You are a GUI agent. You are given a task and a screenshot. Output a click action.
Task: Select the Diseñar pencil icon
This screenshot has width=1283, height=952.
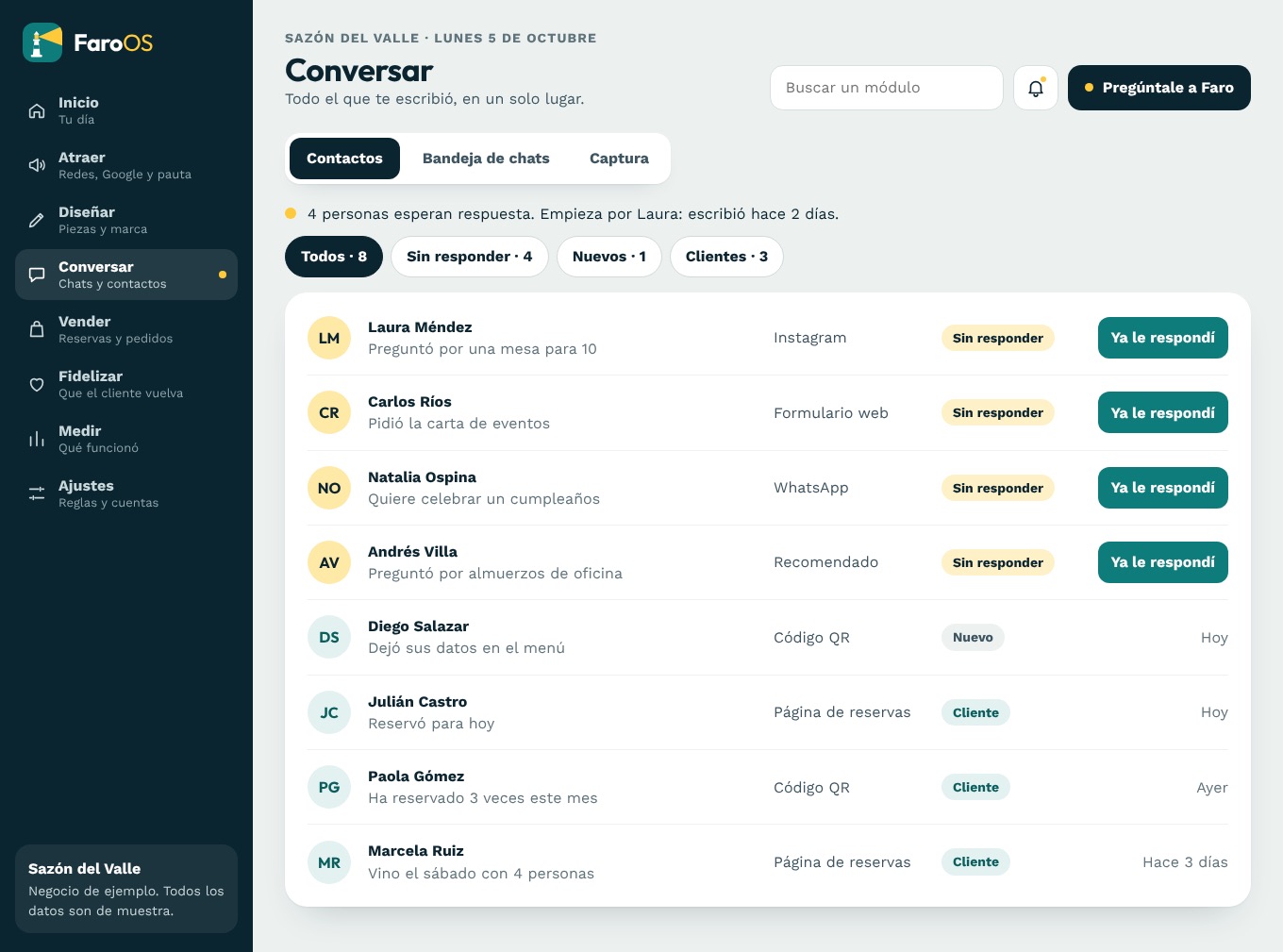[37, 220]
